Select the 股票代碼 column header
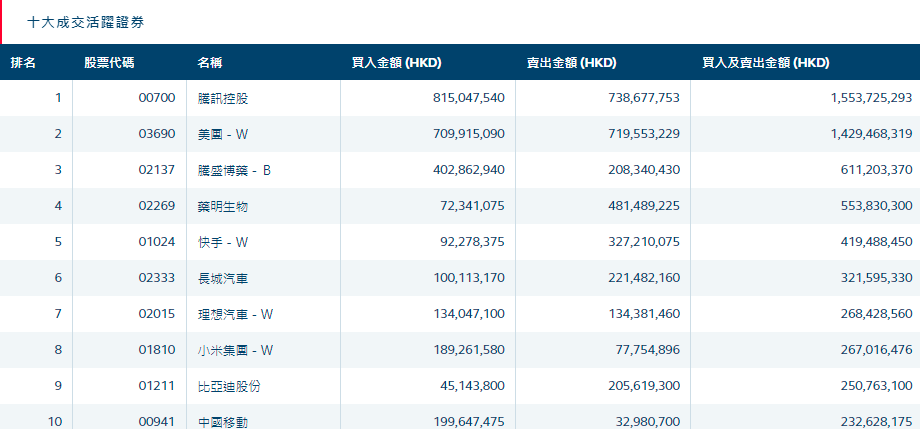The width and height of the screenshot is (920, 429). (109, 63)
